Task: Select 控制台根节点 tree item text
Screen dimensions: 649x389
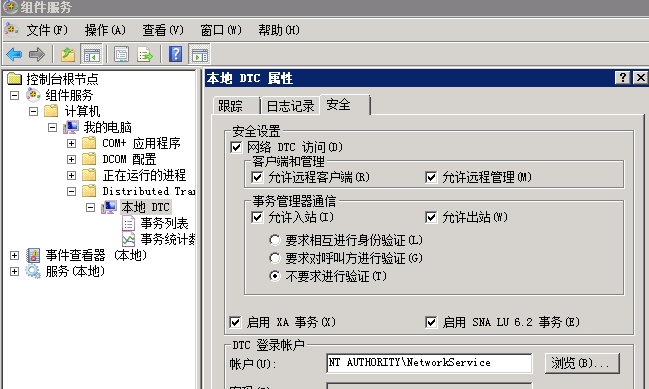Action: 62,79
